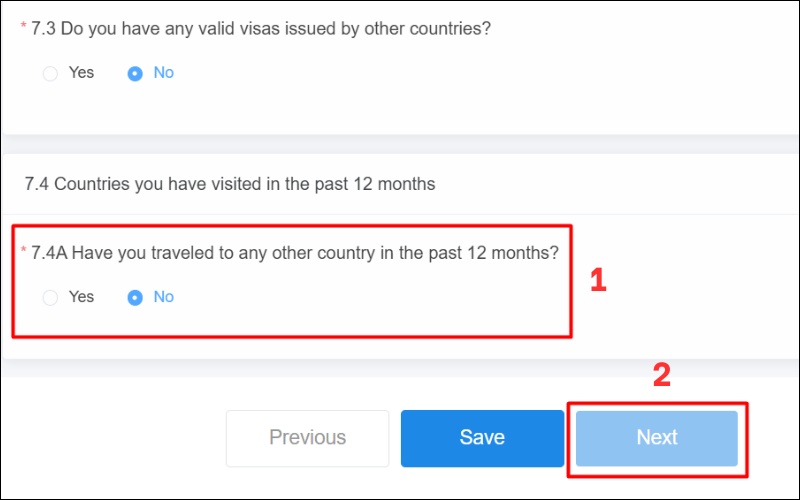This screenshot has height=500, width=800.
Task: Click the "Yes" label text under question 7.4A
Action: coord(81,297)
